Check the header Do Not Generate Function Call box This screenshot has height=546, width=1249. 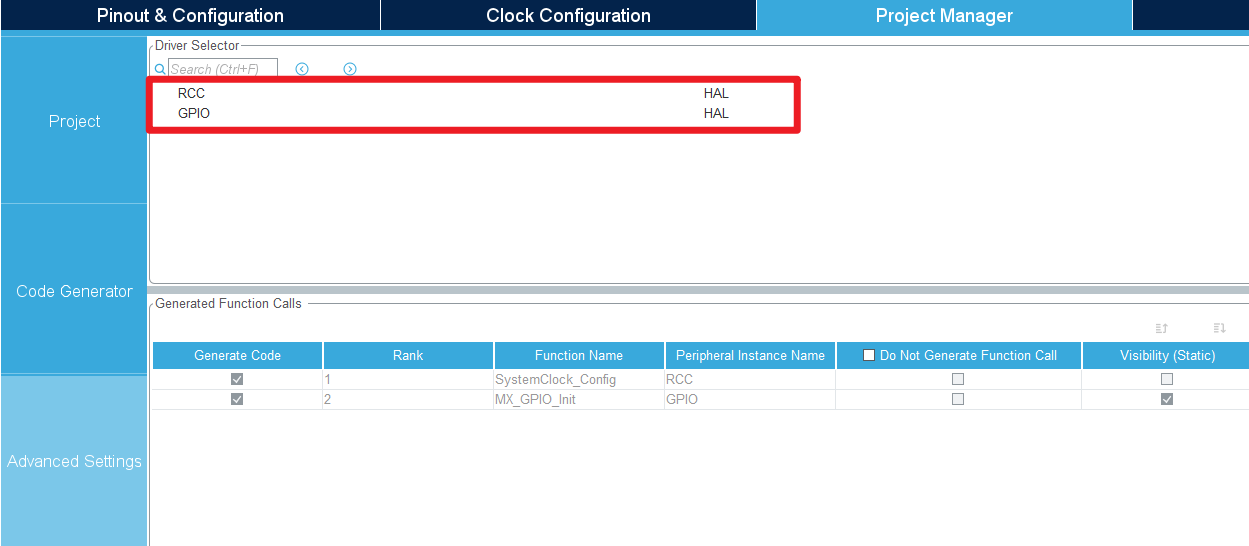[x=869, y=355]
